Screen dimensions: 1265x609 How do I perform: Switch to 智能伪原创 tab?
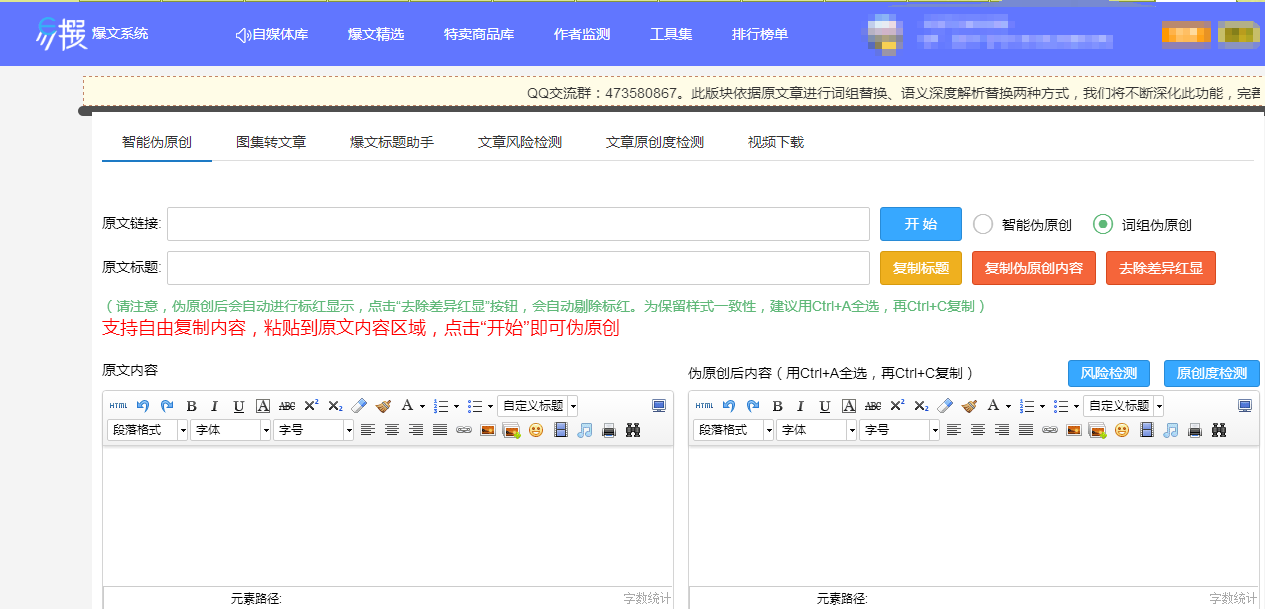157,143
